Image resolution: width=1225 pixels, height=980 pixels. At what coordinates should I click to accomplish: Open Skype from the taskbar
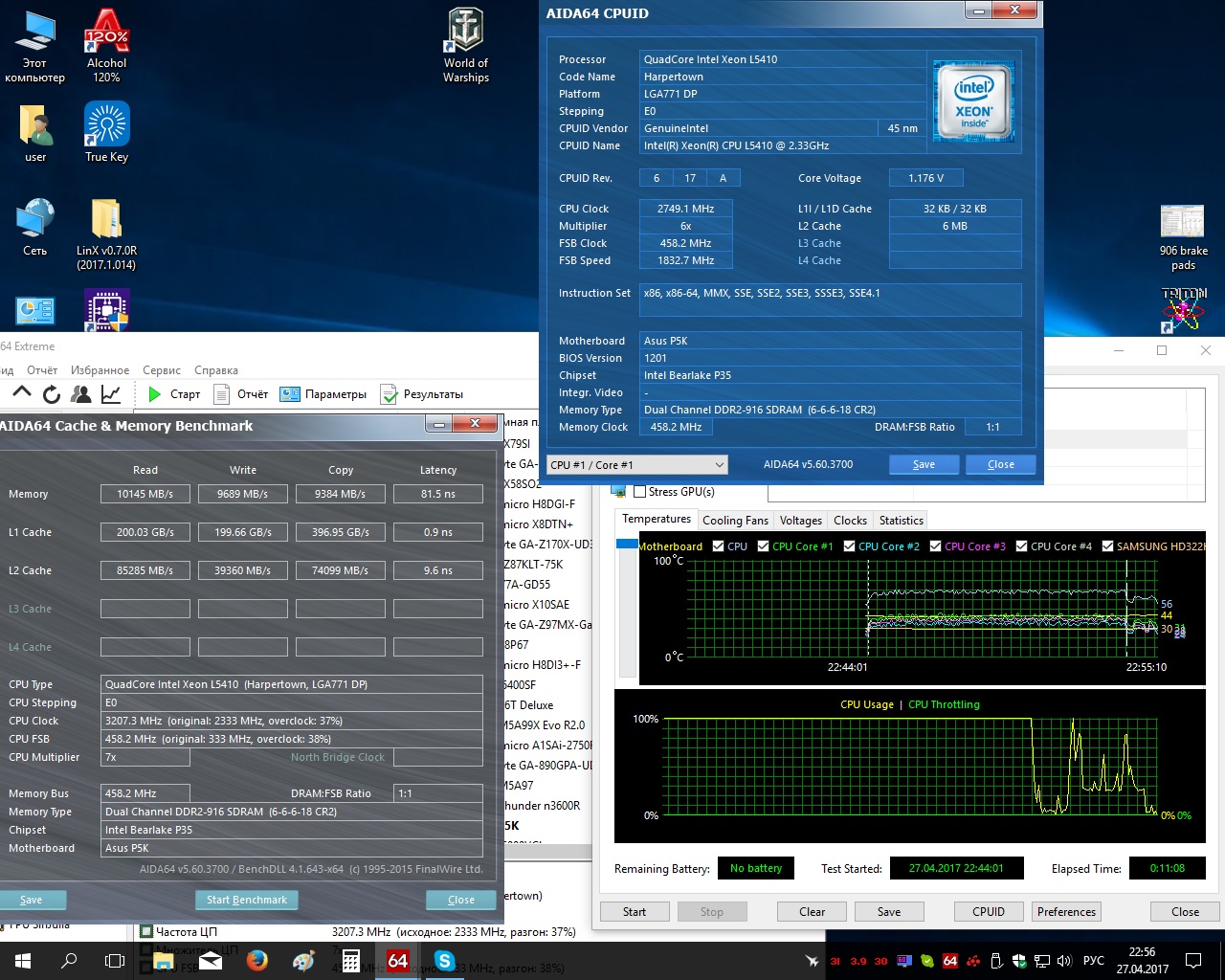pyautogui.click(x=445, y=961)
